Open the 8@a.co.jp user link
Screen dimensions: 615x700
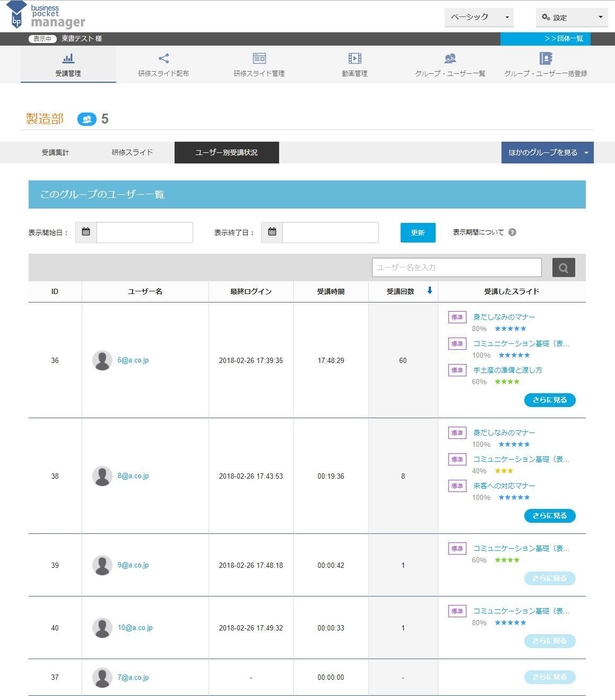coord(132,476)
